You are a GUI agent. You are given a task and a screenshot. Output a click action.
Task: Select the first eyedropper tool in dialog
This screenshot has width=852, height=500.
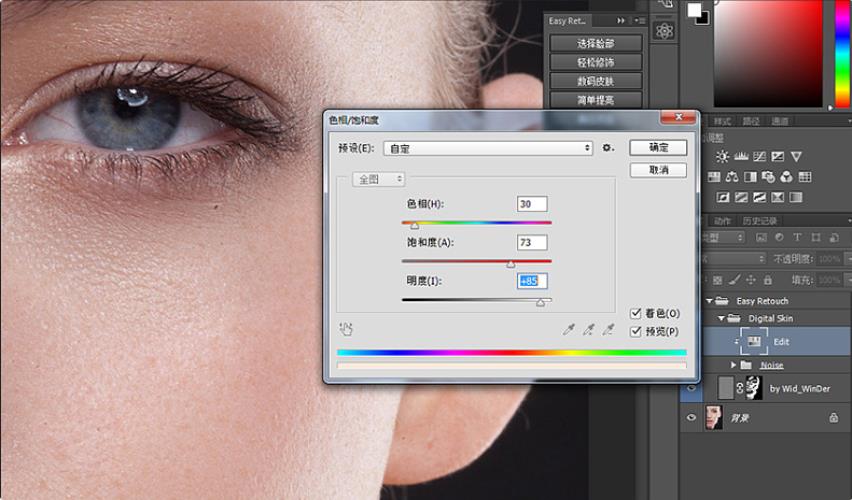569,329
